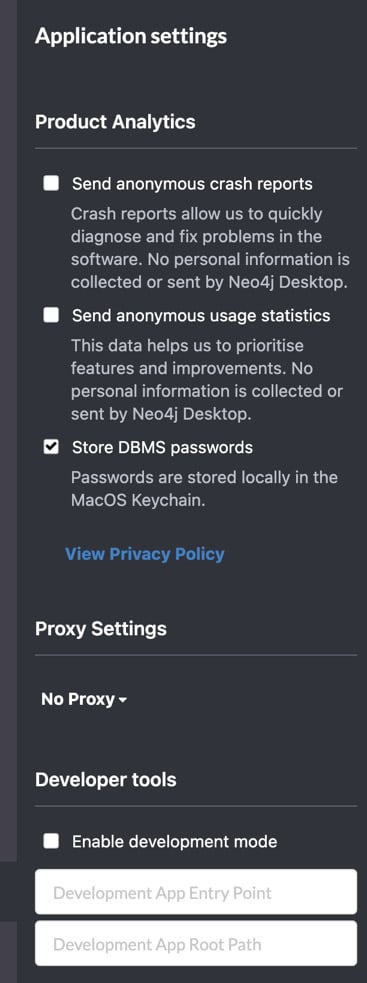
Task: Select the Product Analytics section heading
Action: click(115, 122)
